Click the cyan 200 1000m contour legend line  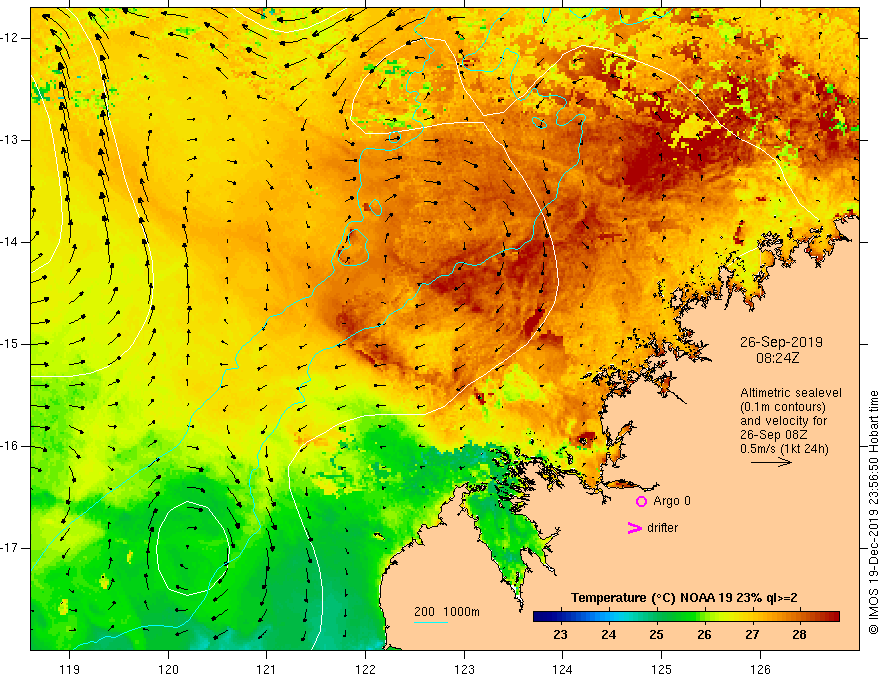click(x=431, y=622)
